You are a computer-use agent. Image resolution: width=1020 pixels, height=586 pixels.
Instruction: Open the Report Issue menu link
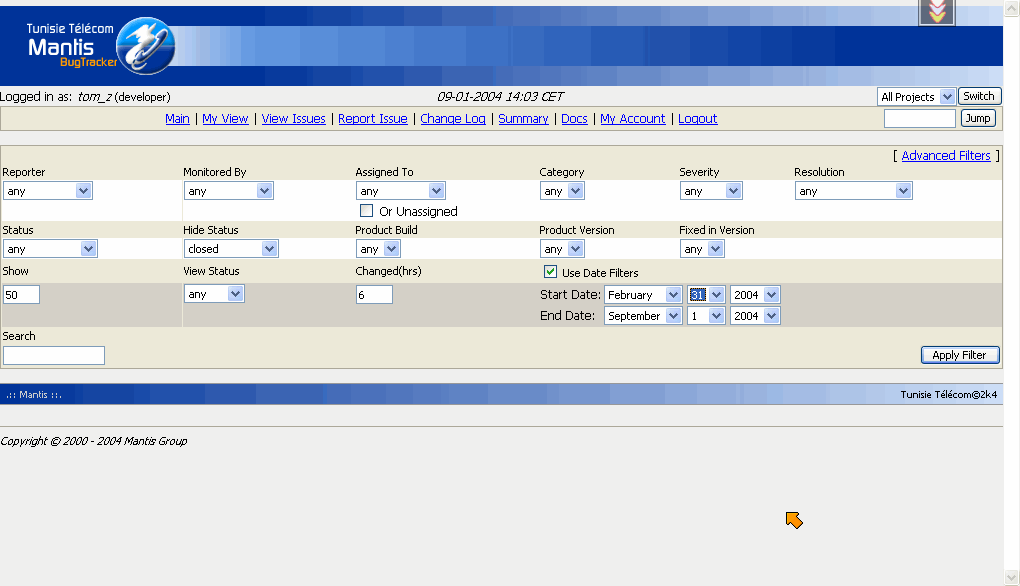coord(372,119)
